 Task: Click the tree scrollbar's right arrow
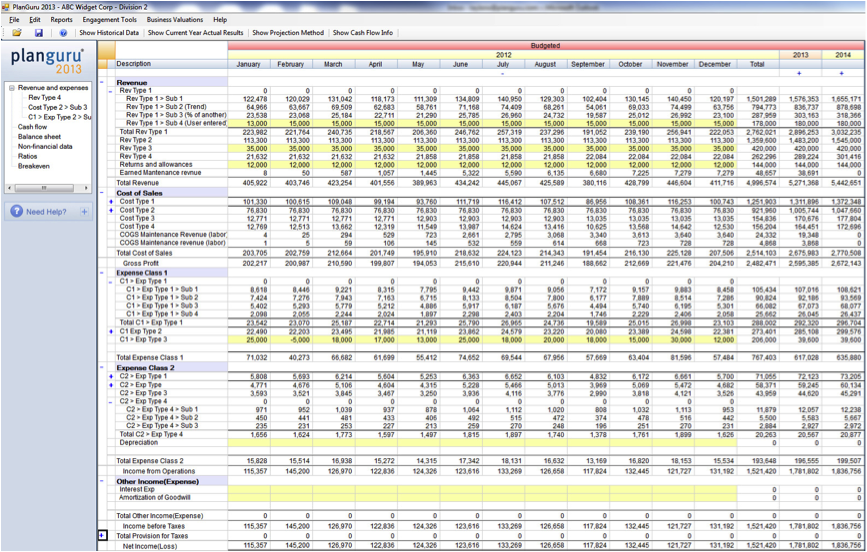[x=86, y=188]
